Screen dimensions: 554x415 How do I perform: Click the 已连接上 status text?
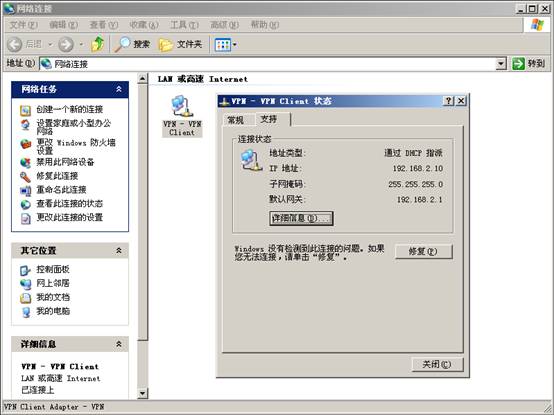pyautogui.click(x=38, y=390)
